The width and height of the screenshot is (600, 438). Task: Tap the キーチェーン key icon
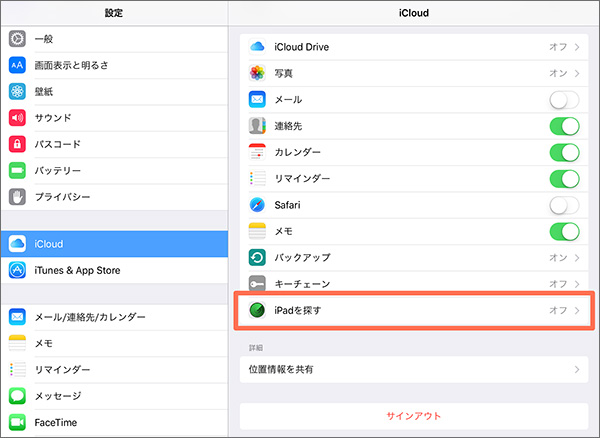[257, 284]
